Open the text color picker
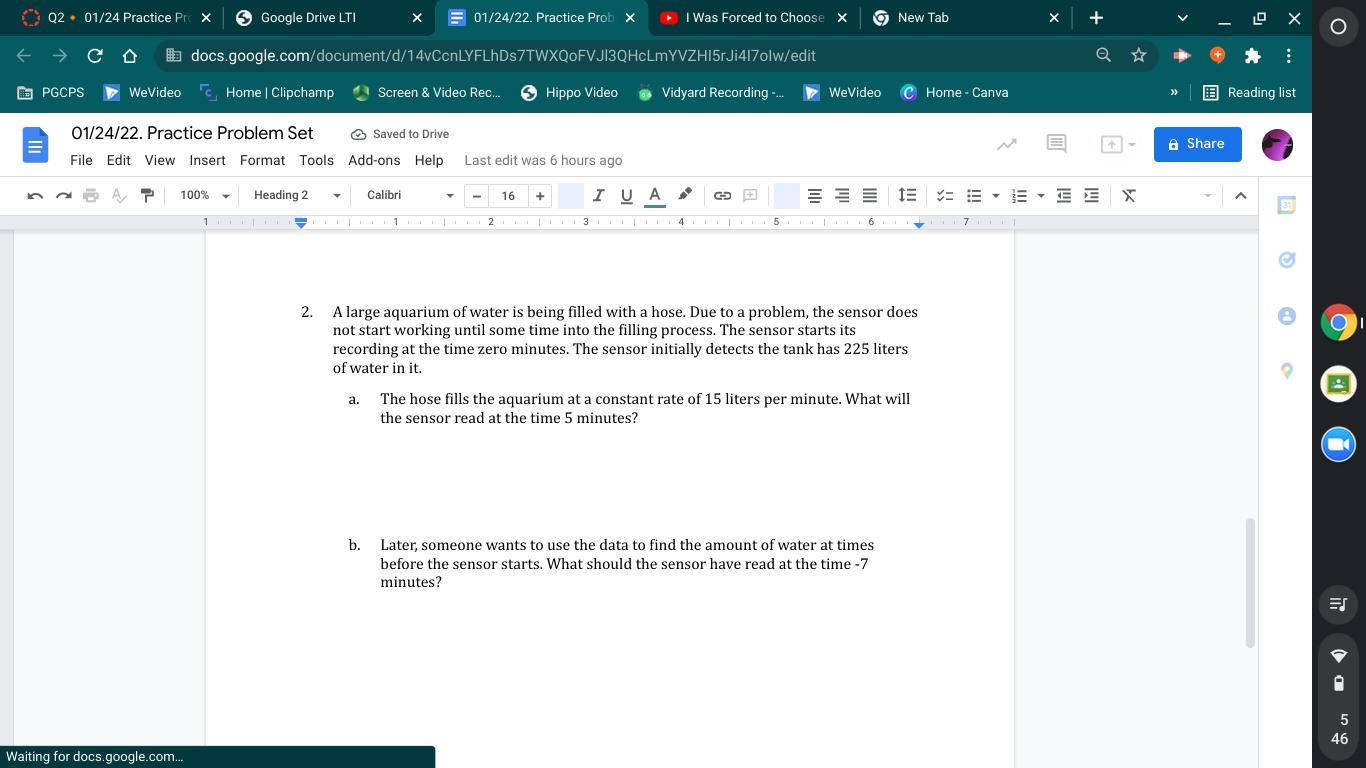This screenshot has width=1366, height=768. coord(655,195)
